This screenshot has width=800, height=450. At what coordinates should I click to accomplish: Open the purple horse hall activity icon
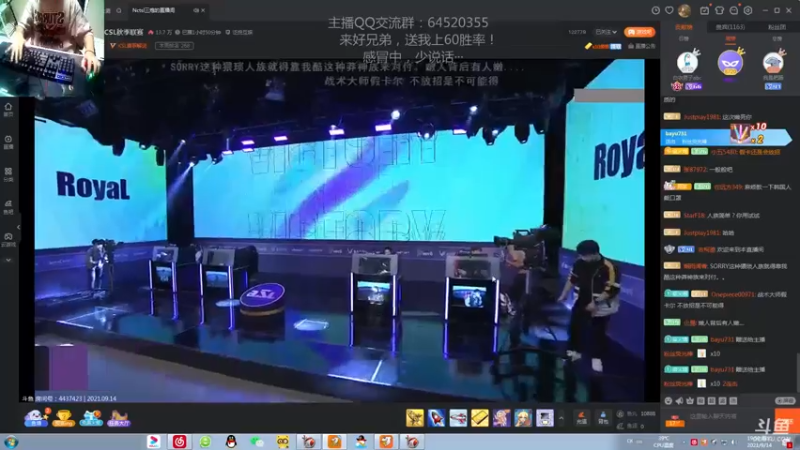pyautogui.click(x=118, y=418)
